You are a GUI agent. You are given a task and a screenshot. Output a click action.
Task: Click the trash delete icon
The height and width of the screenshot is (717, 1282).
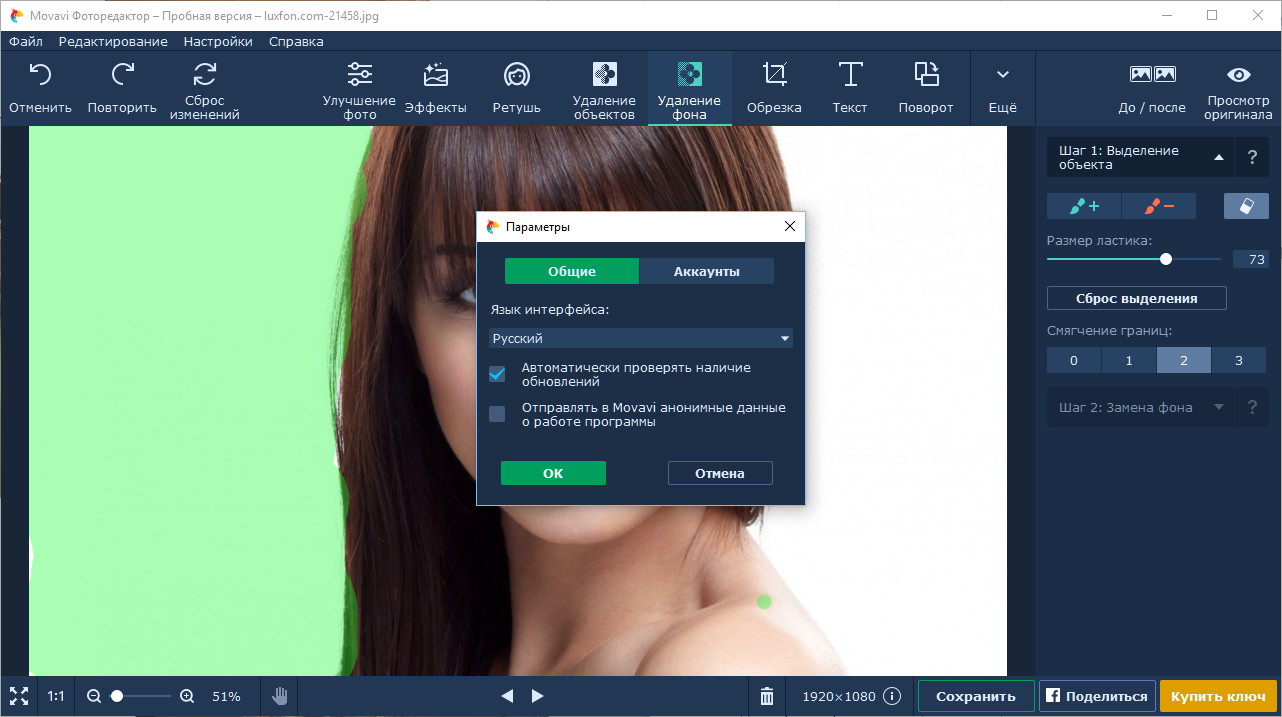[x=767, y=696]
